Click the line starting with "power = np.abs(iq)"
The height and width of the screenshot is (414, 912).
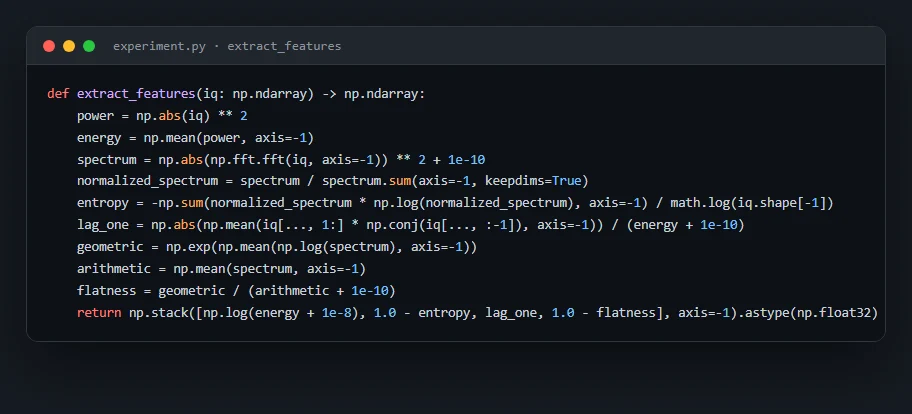(162, 116)
